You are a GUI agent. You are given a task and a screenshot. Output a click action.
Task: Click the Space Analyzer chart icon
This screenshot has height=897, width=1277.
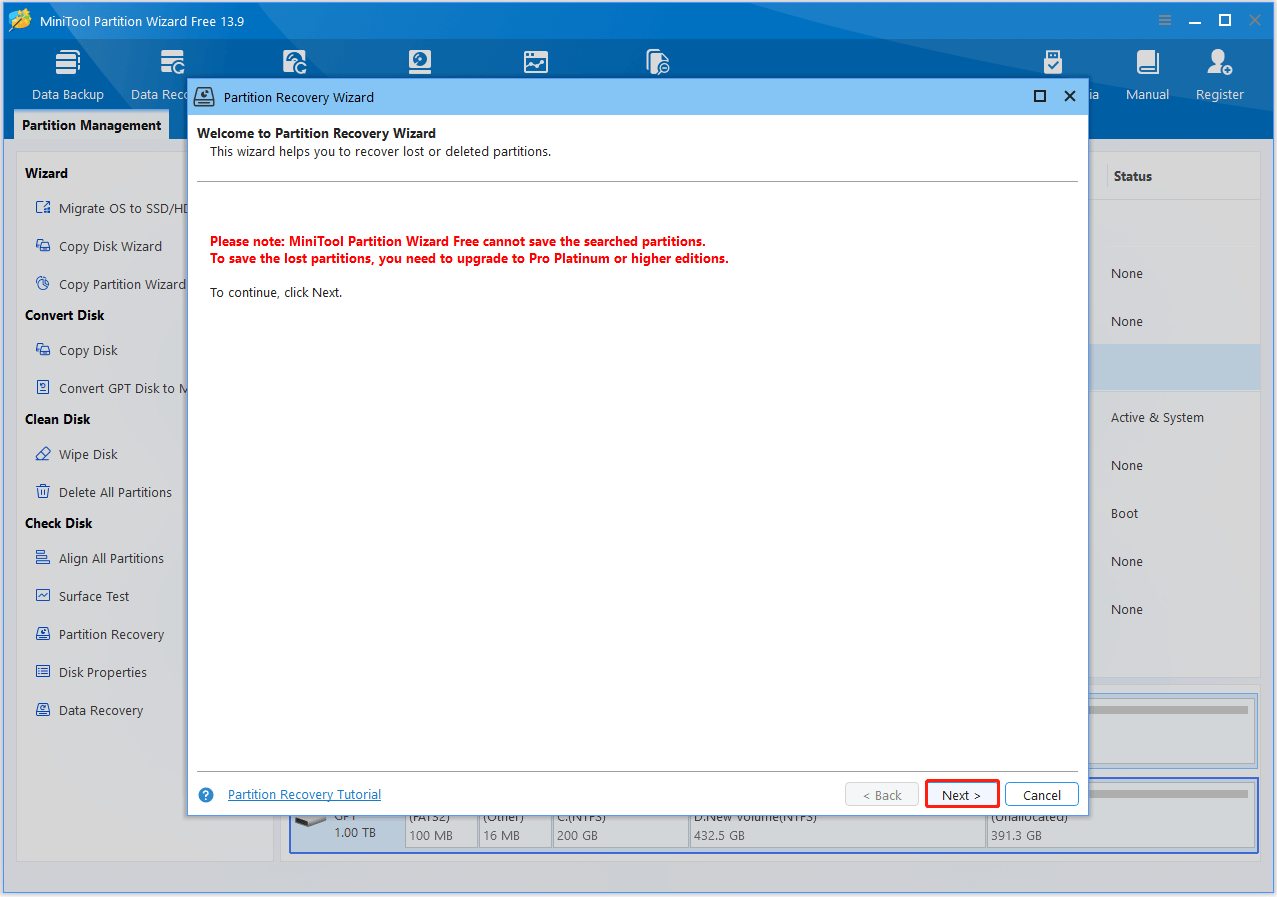(536, 62)
